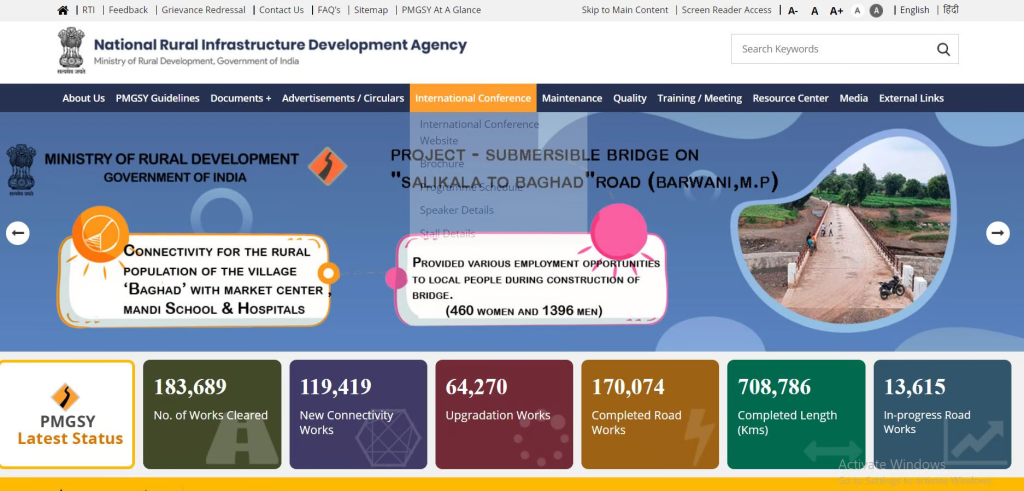Screen dimensions: 1024x491
Task: Show previous banner slide with left arrow
Action: point(18,233)
